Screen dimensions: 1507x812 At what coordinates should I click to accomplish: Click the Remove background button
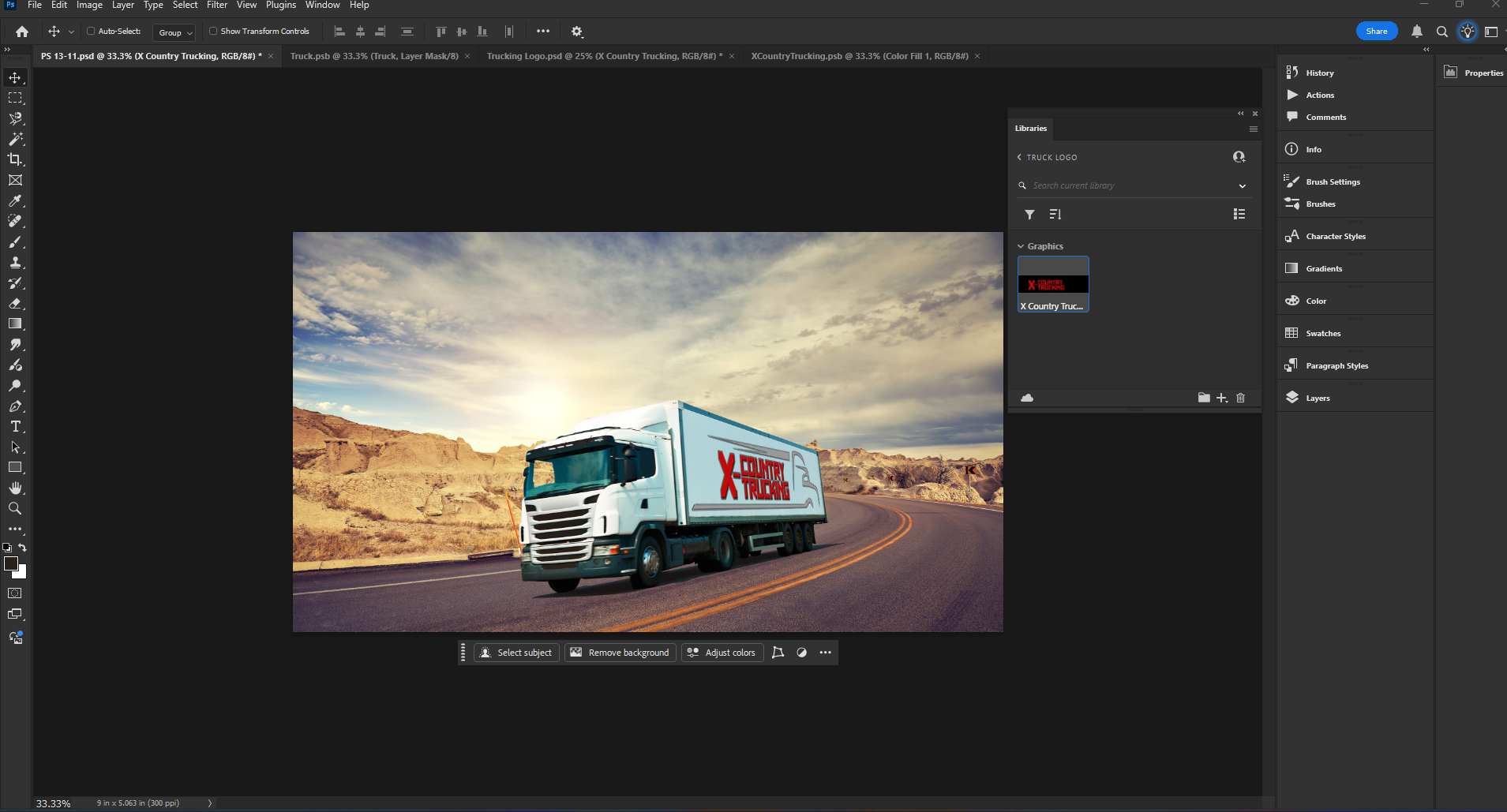[x=619, y=653]
